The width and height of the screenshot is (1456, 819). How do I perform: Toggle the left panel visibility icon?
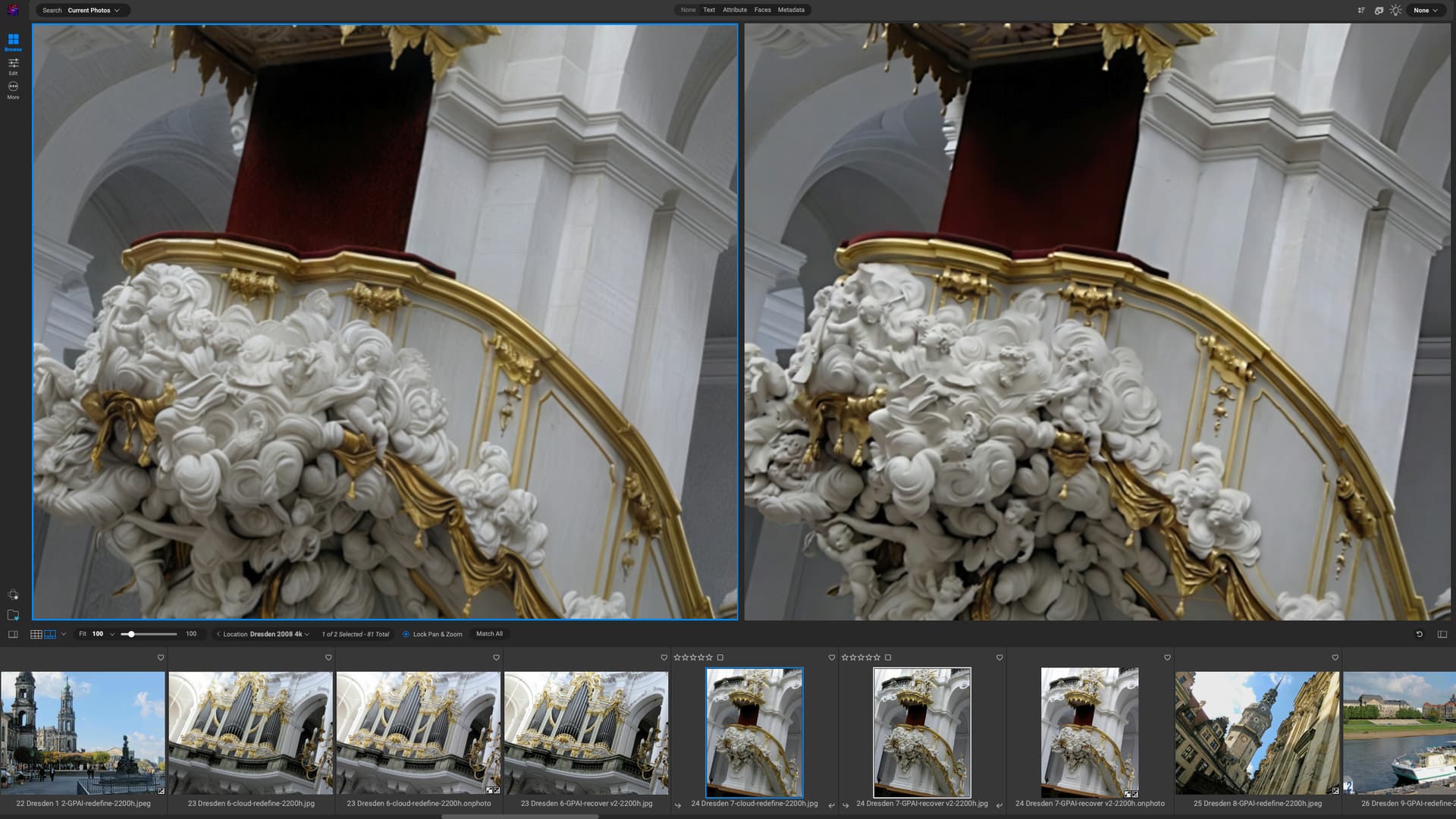coord(13,634)
